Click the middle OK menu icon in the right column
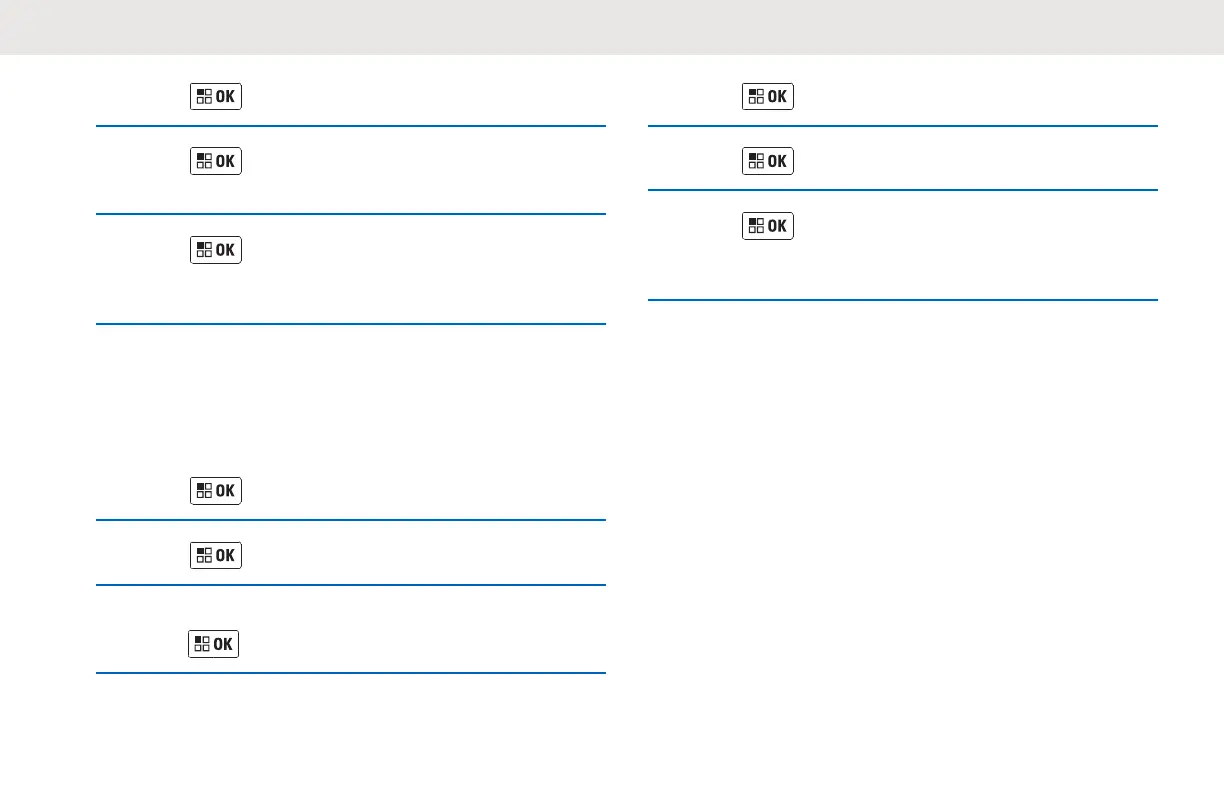The height and width of the screenshot is (792, 1224). 768,162
